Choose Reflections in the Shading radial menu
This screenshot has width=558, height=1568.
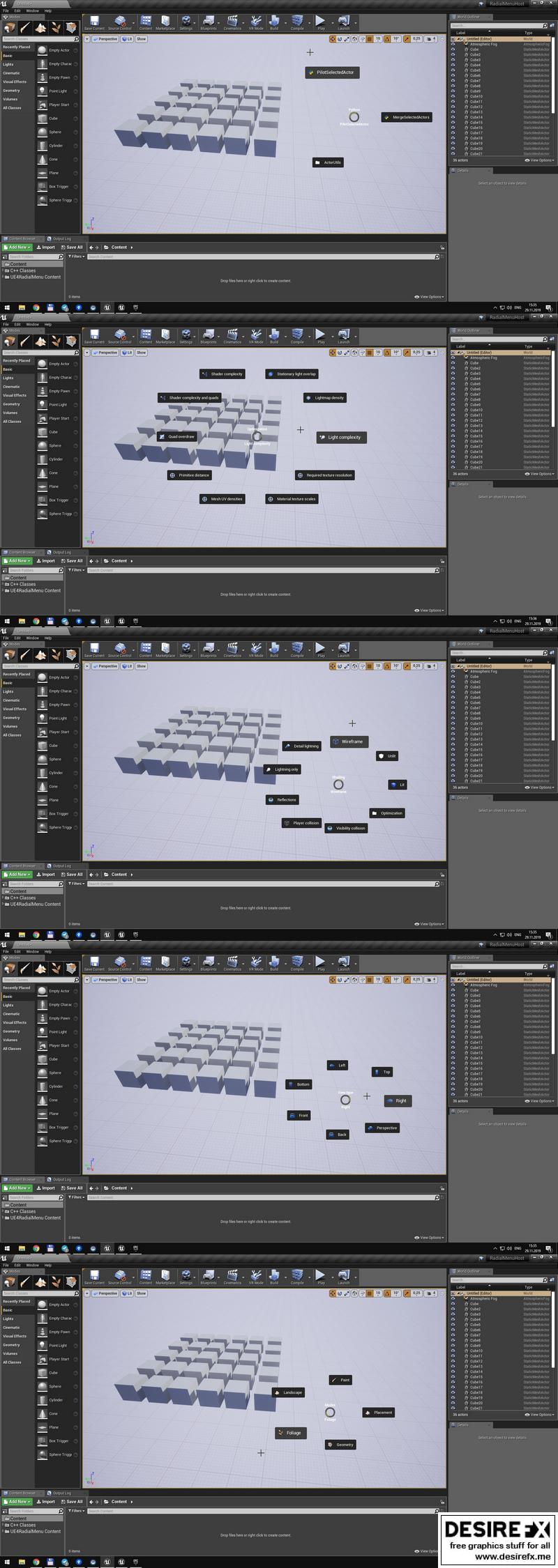tap(282, 800)
